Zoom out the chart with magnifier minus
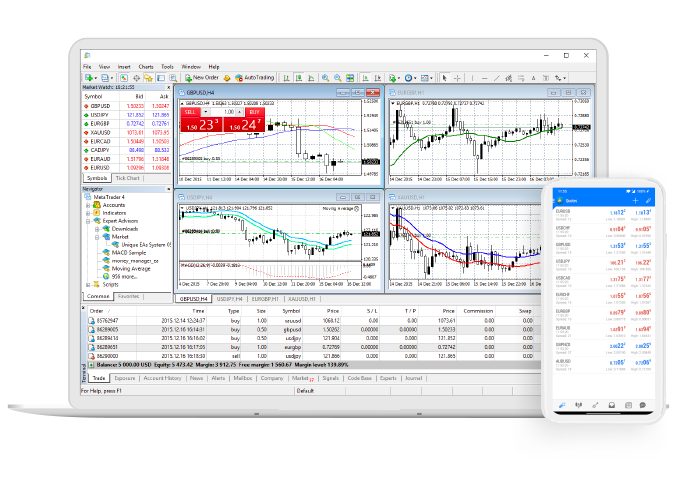 pyautogui.click(x=337, y=78)
